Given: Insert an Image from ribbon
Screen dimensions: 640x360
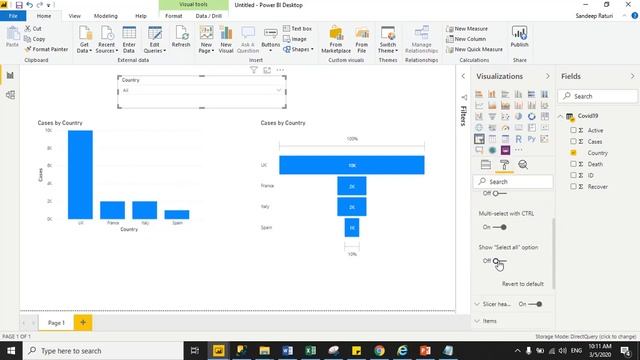Looking at the screenshot, I should [295, 39].
